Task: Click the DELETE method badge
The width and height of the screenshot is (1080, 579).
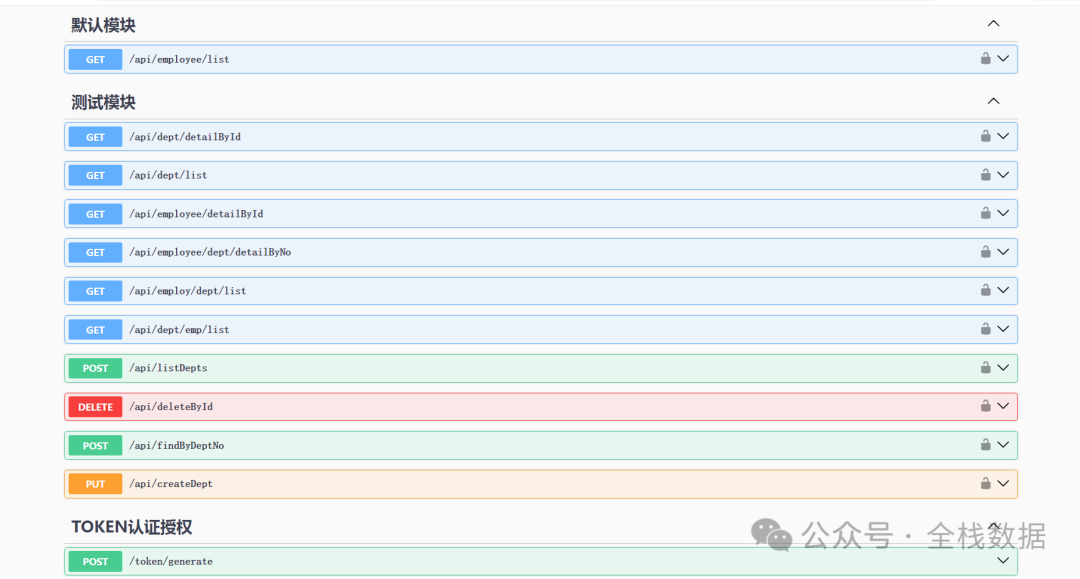Action: pyautogui.click(x=95, y=407)
